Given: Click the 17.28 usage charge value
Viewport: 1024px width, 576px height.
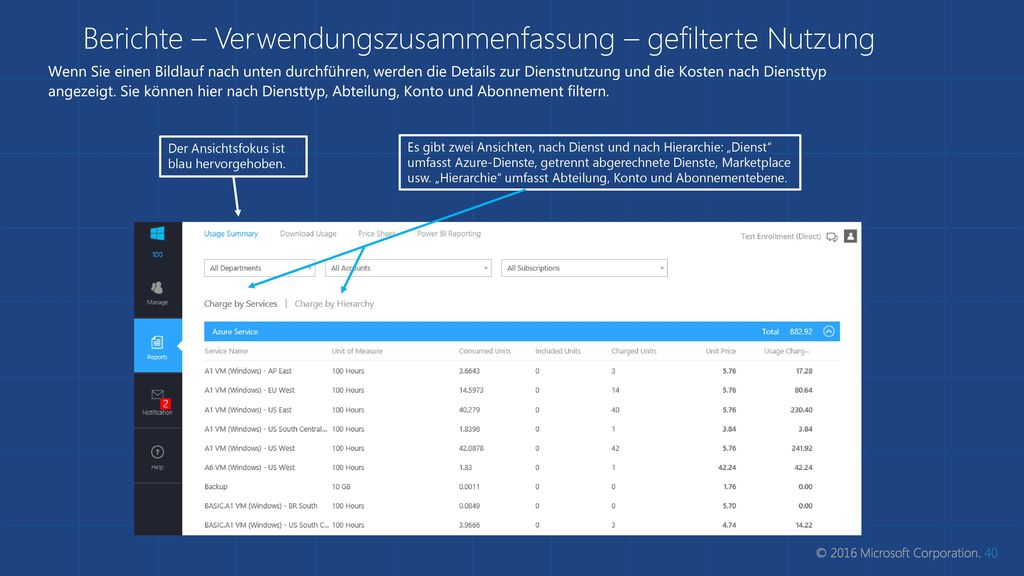Looking at the screenshot, I should pos(804,371).
